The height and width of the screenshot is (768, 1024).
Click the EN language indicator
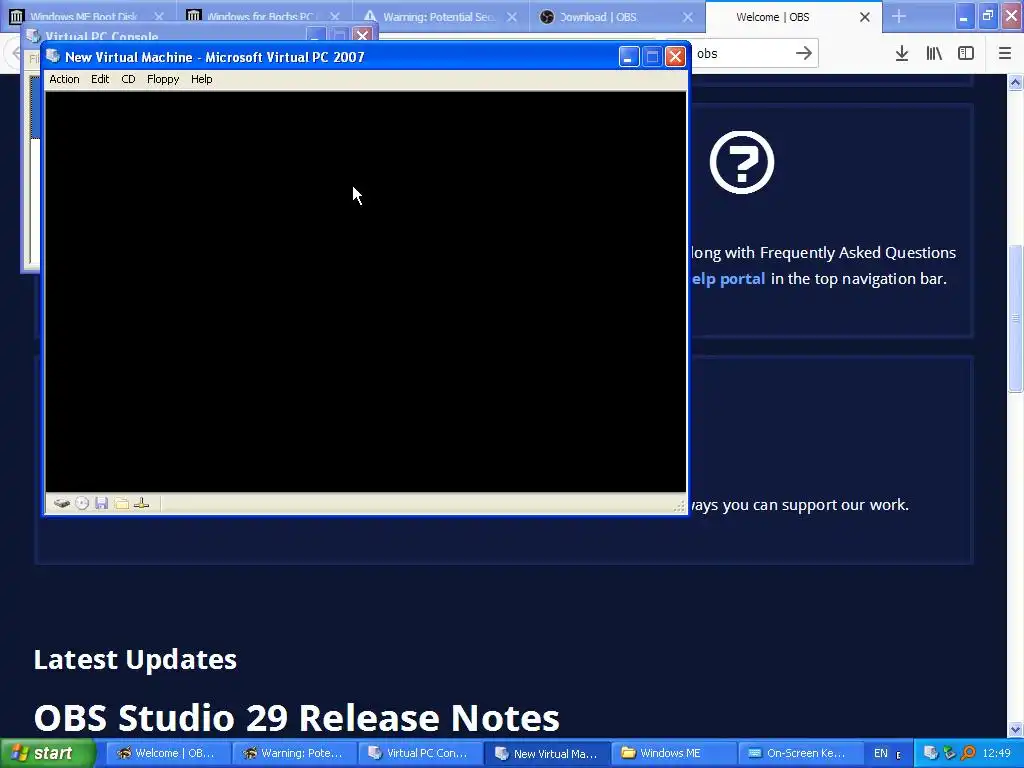880,754
